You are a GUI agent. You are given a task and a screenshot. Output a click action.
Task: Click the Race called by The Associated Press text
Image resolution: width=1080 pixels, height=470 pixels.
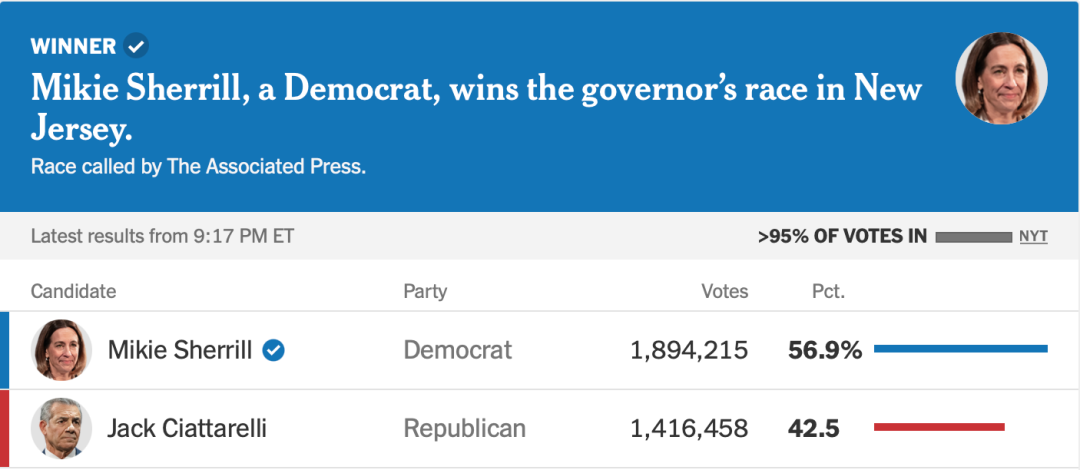click(198, 167)
